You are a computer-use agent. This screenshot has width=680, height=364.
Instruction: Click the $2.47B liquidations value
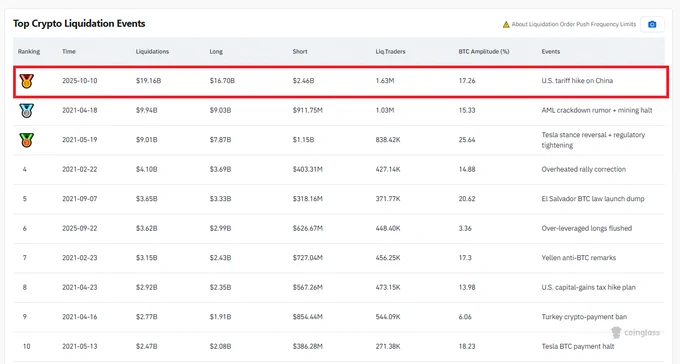click(x=146, y=346)
